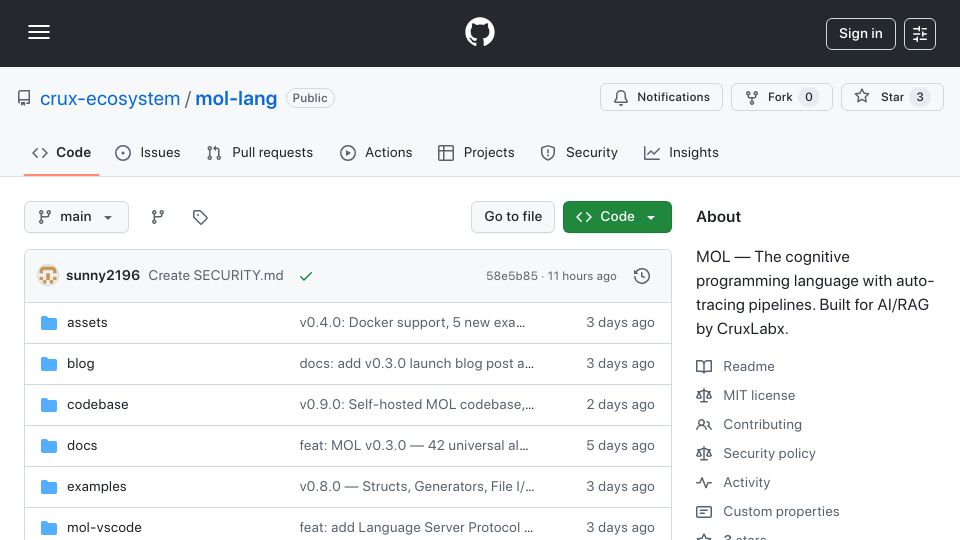Click the examples folder icon
The height and width of the screenshot is (540, 960).
[49, 487]
